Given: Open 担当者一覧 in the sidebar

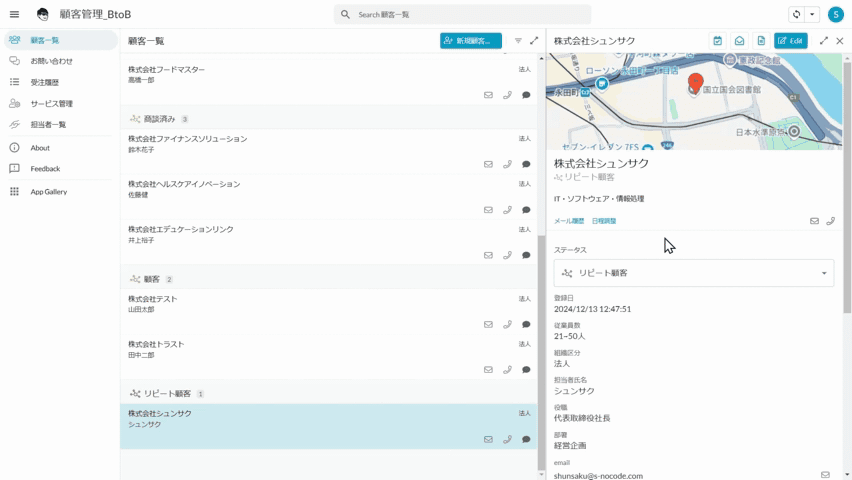Looking at the screenshot, I should 60,124.
